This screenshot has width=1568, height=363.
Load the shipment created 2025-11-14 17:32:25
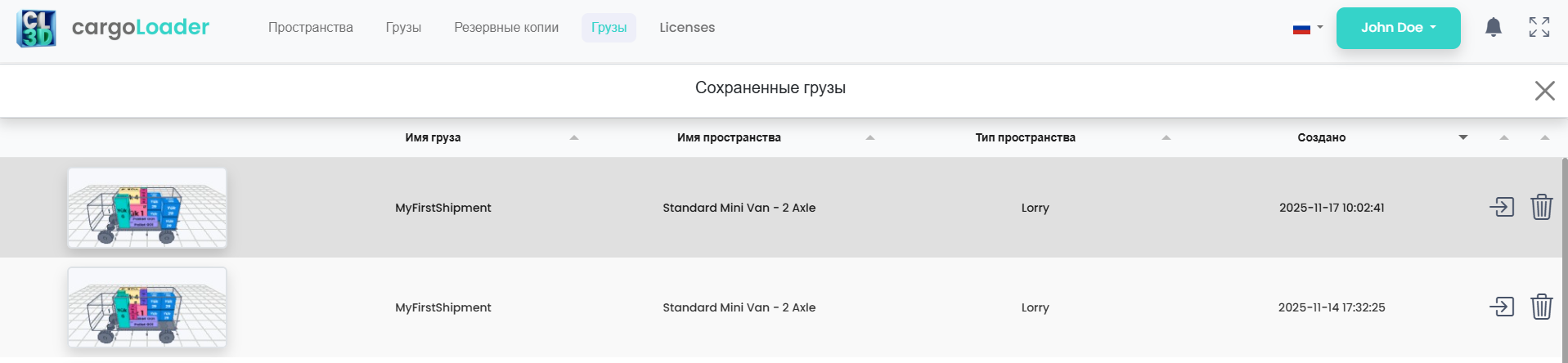(x=1502, y=307)
